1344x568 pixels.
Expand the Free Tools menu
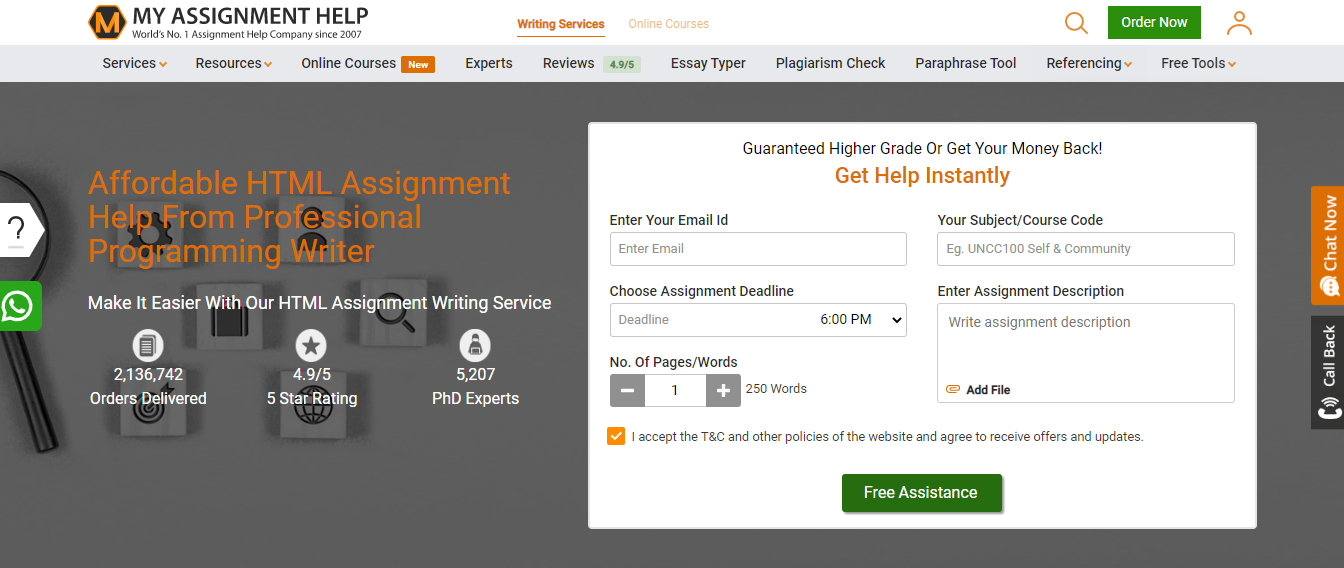(x=1198, y=63)
